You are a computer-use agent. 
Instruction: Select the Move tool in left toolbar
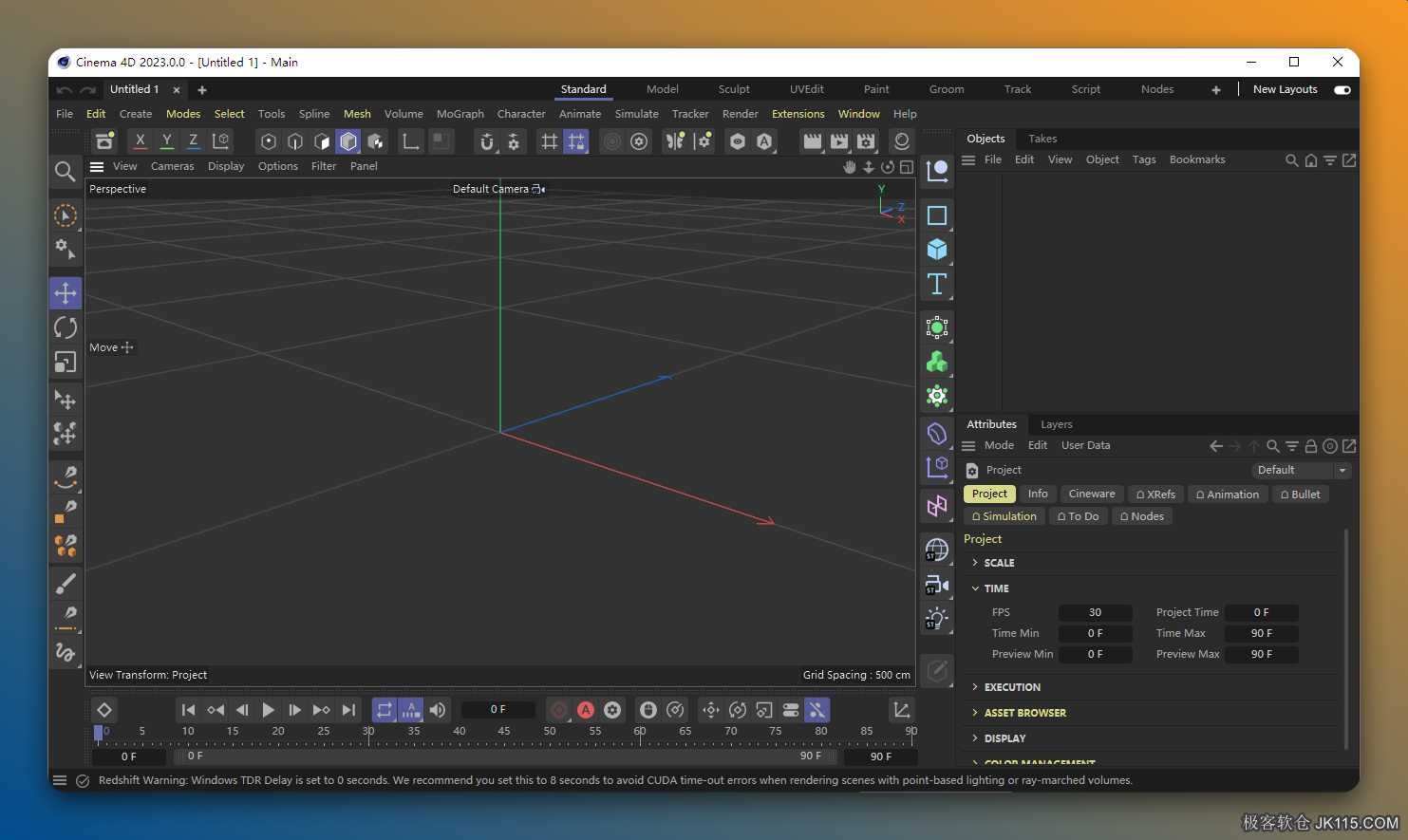pos(66,293)
